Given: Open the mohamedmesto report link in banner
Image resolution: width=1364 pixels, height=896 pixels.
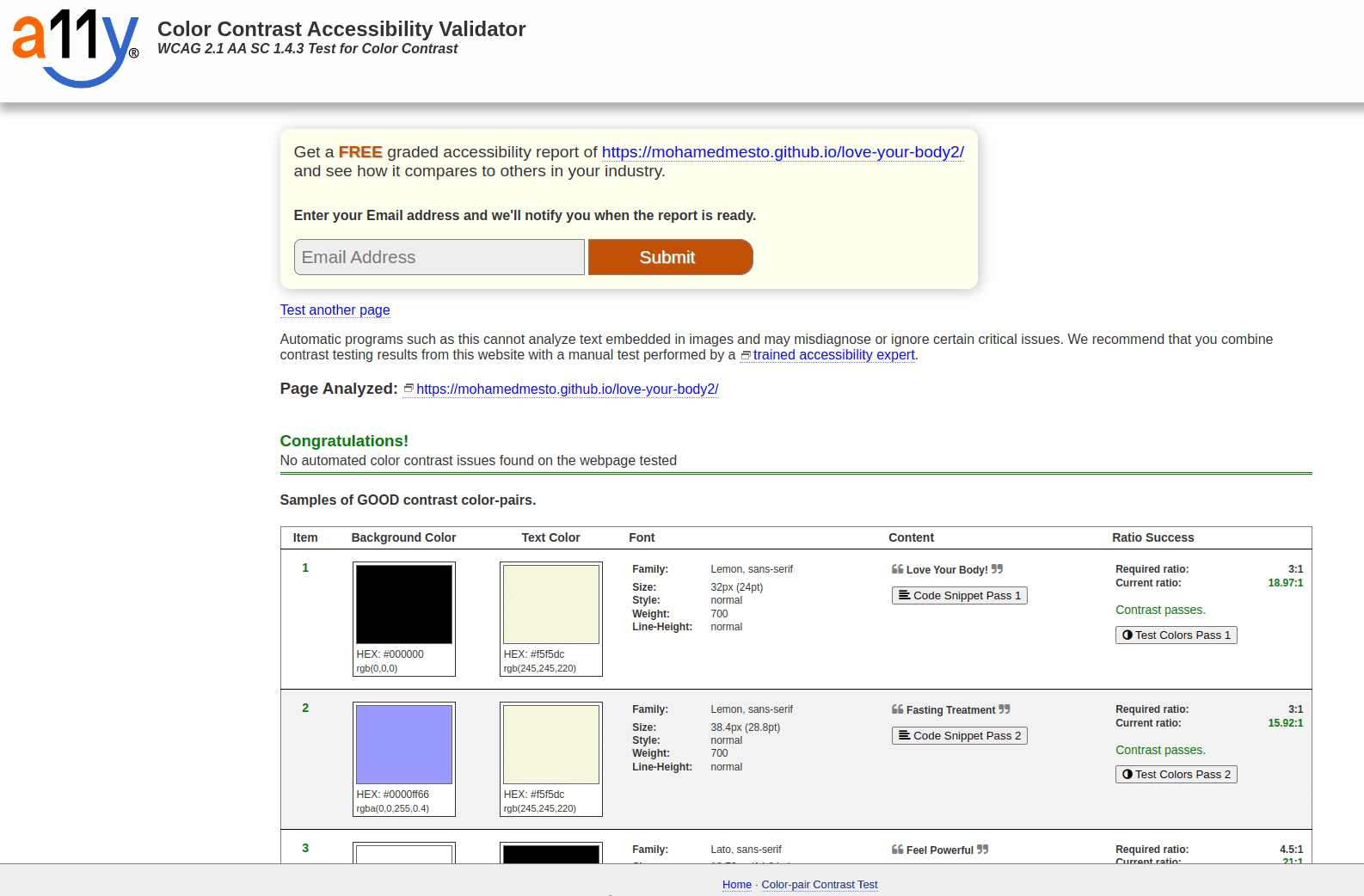Looking at the screenshot, I should (783, 152).
